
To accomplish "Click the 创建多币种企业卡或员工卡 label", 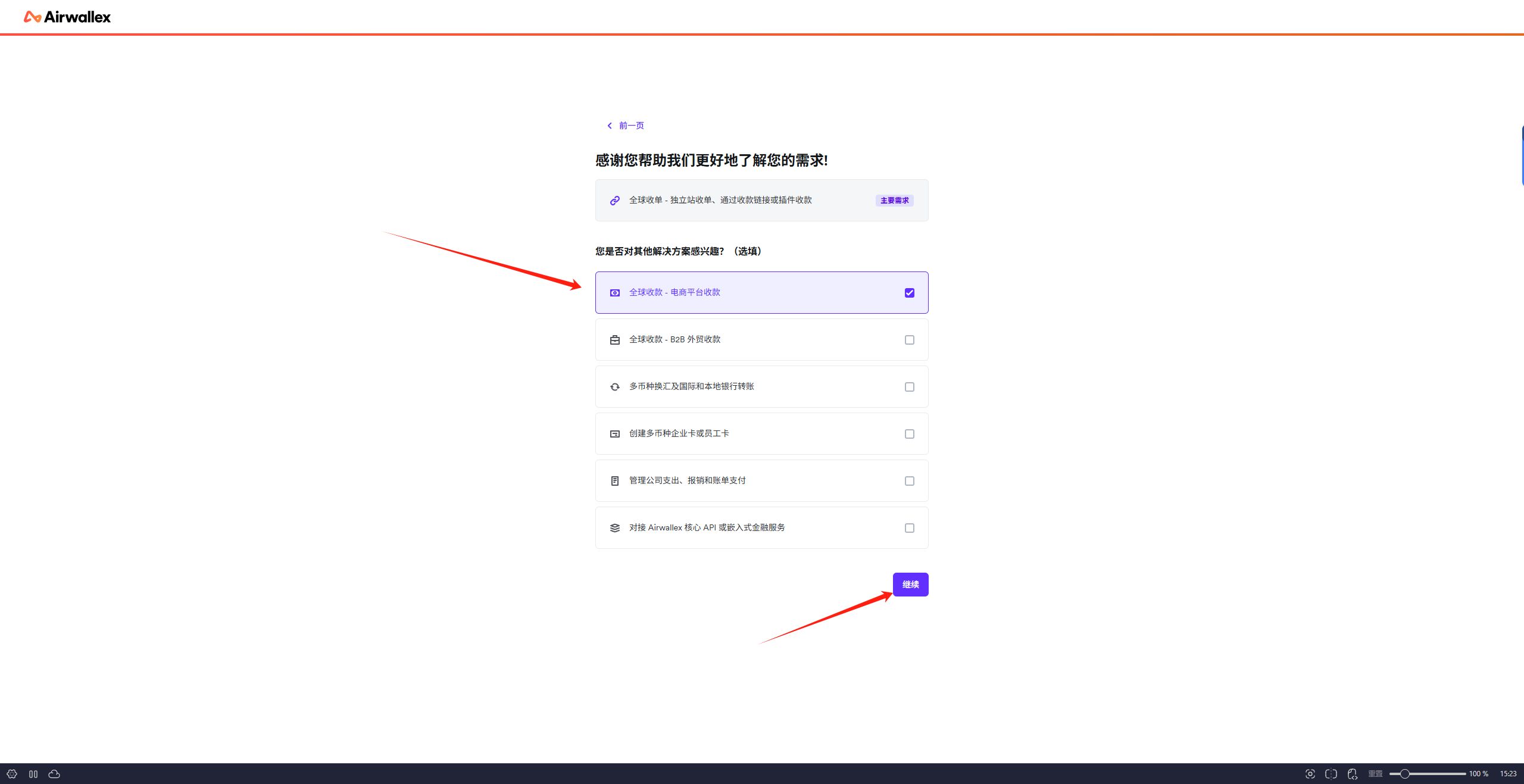I will [679, 433].
